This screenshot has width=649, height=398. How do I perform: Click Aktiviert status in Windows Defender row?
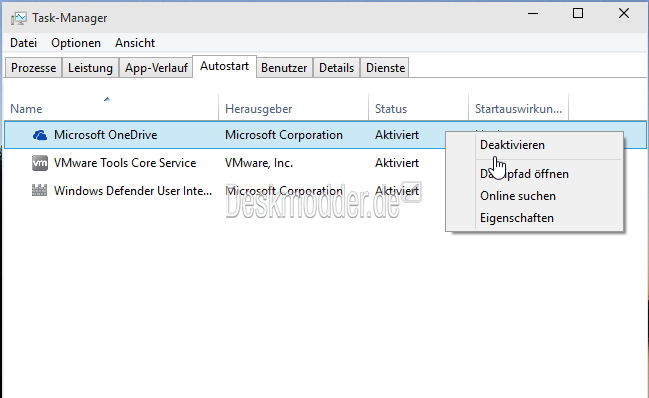[x=397, y=191]
